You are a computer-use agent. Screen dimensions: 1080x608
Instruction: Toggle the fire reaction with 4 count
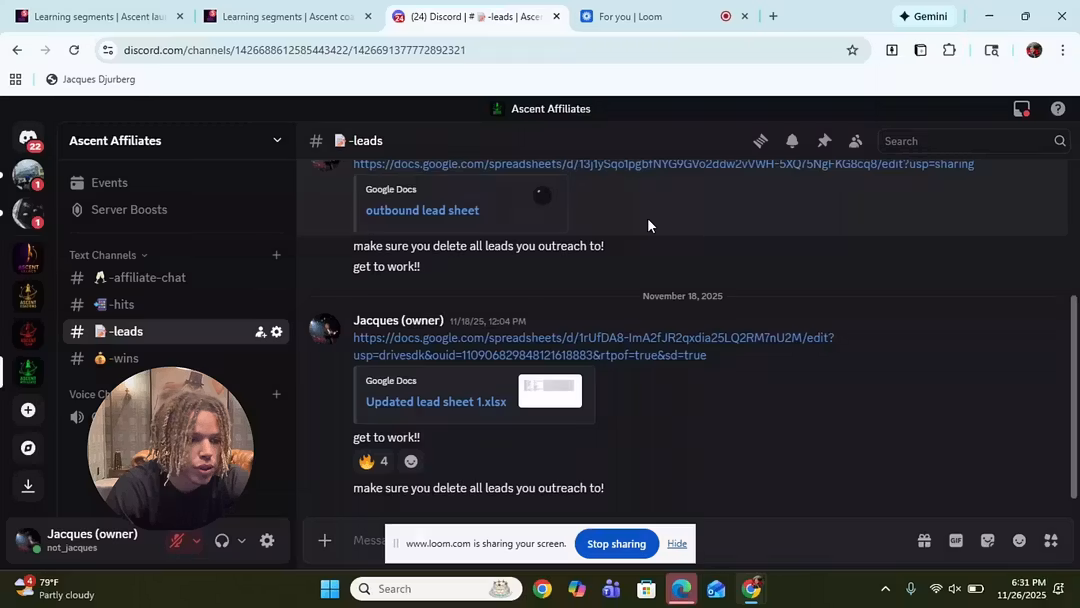(373, 461)
